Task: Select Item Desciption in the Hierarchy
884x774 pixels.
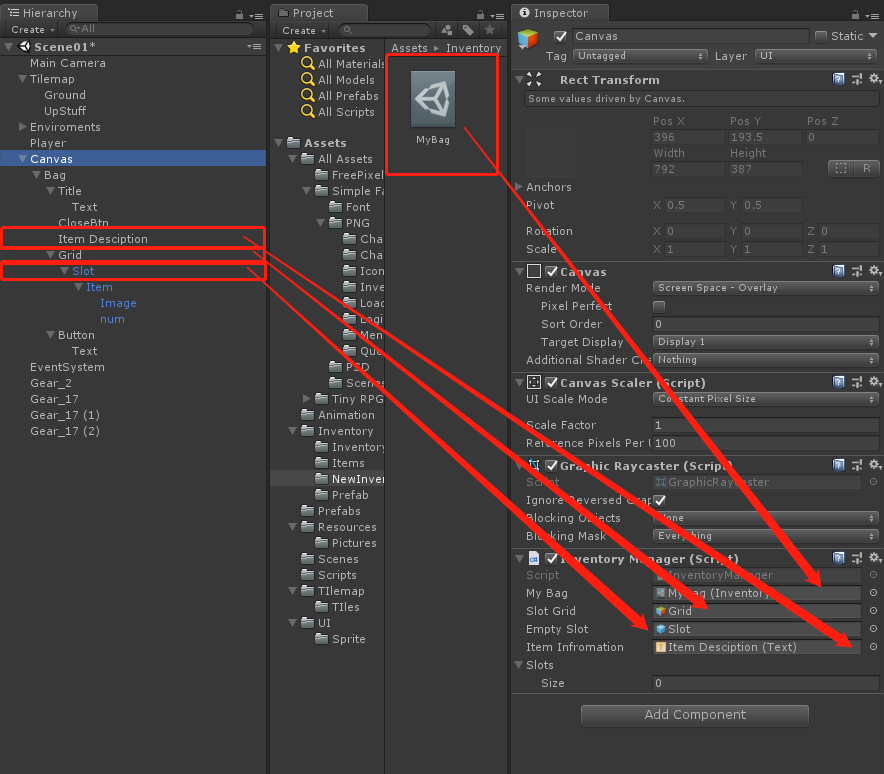Action: (103, 239)
